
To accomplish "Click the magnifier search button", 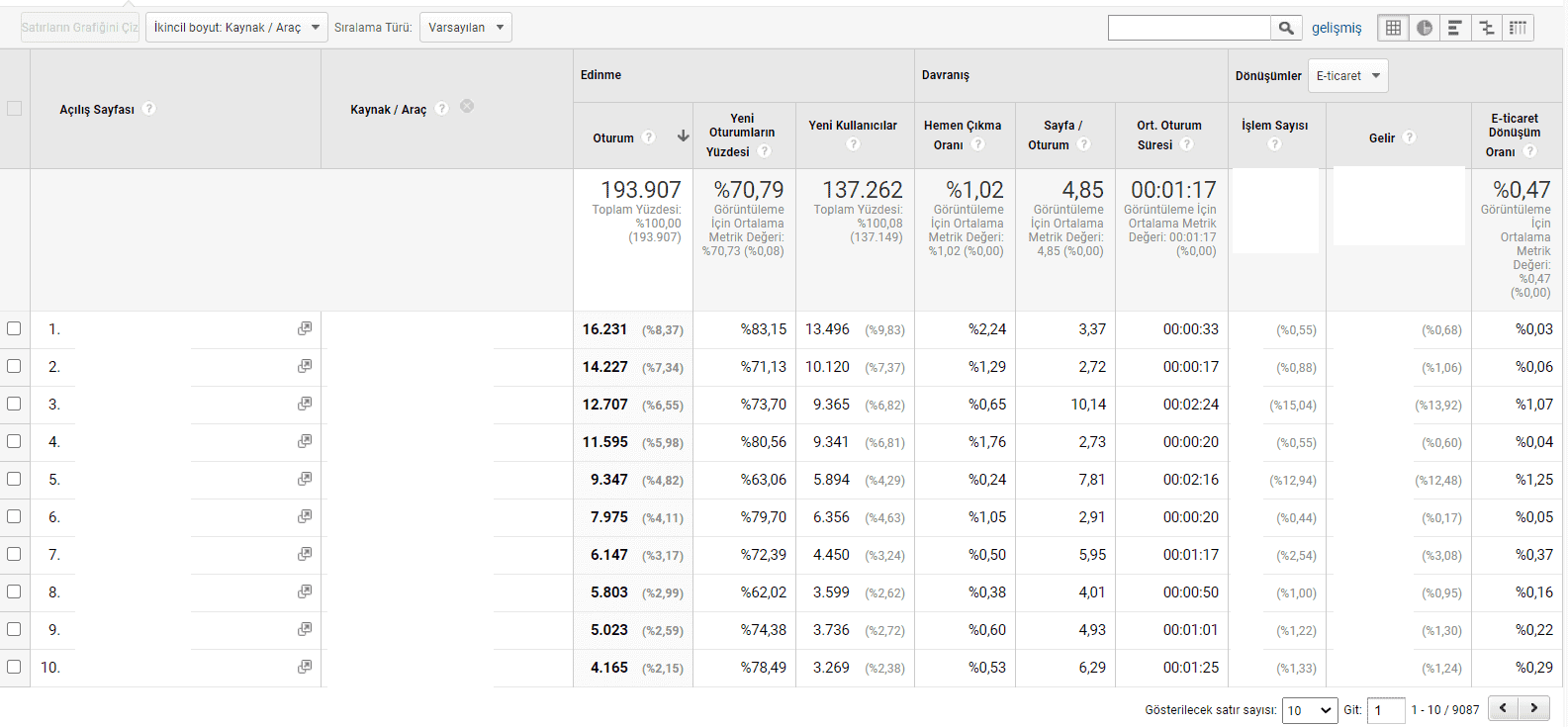I will coord(1285,28).
